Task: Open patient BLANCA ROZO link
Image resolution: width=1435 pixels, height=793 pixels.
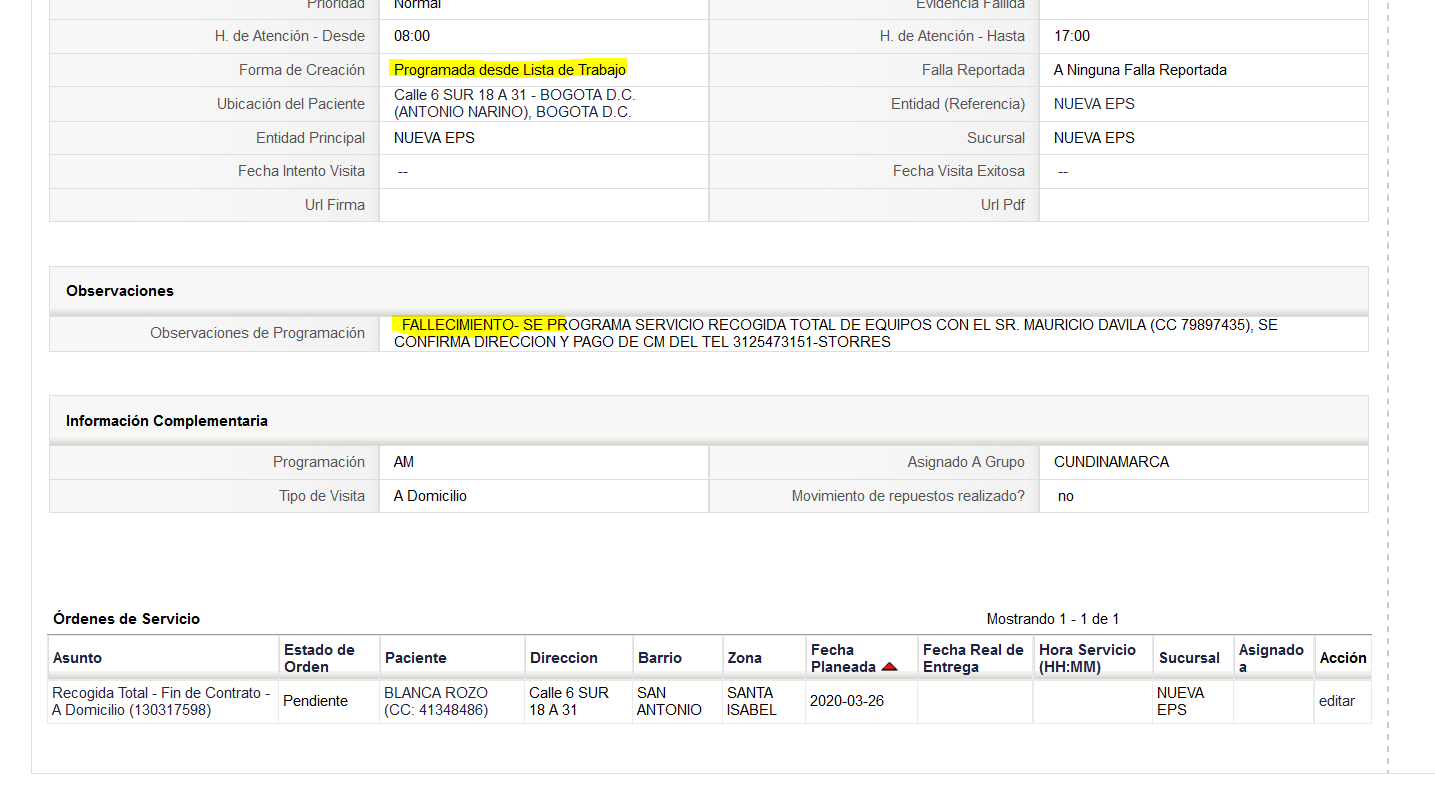Action: pos(436,701)
